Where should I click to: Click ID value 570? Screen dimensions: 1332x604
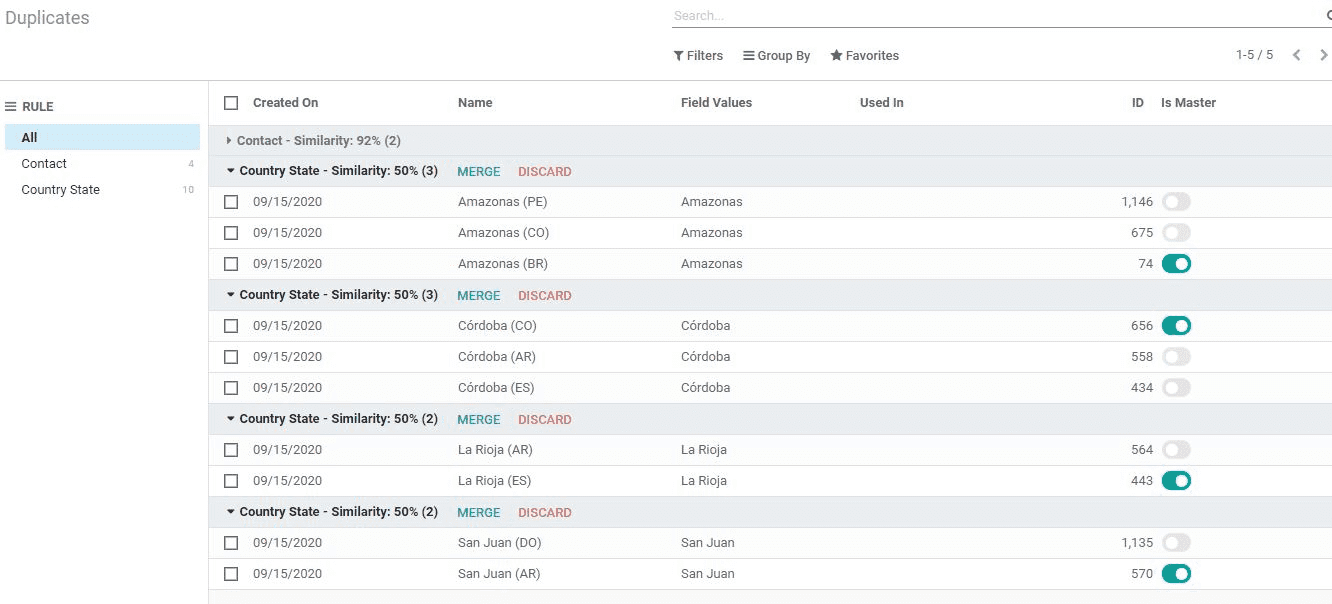click(1142, 574)
